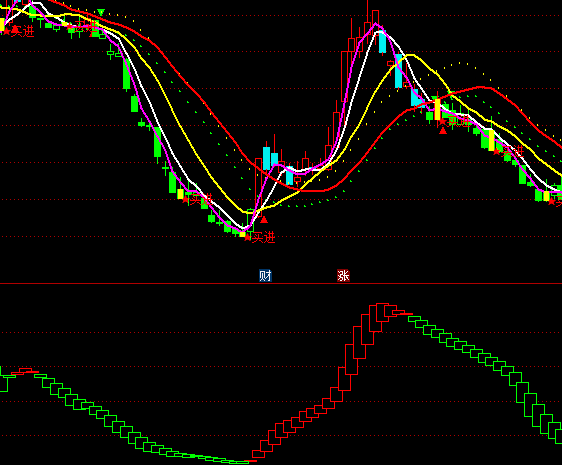Click the red up-triangle below the yellow-line crossover candle
Image resolution: width=562 pixels, height=465 pixels.
pos(443,131)
